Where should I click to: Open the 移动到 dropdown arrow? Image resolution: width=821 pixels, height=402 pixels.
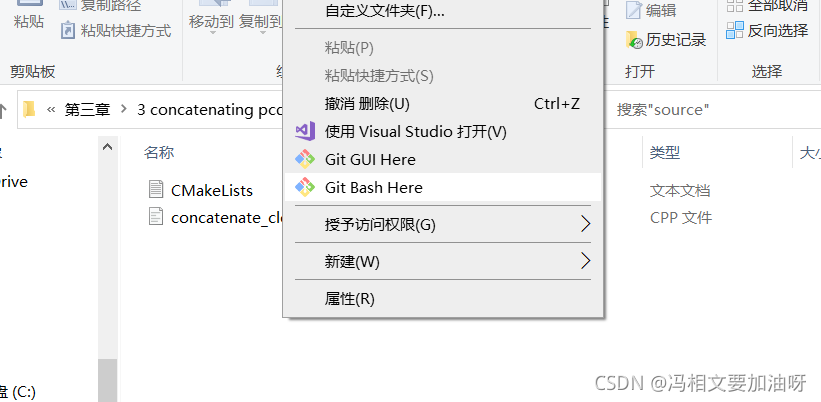pos(212,33)
